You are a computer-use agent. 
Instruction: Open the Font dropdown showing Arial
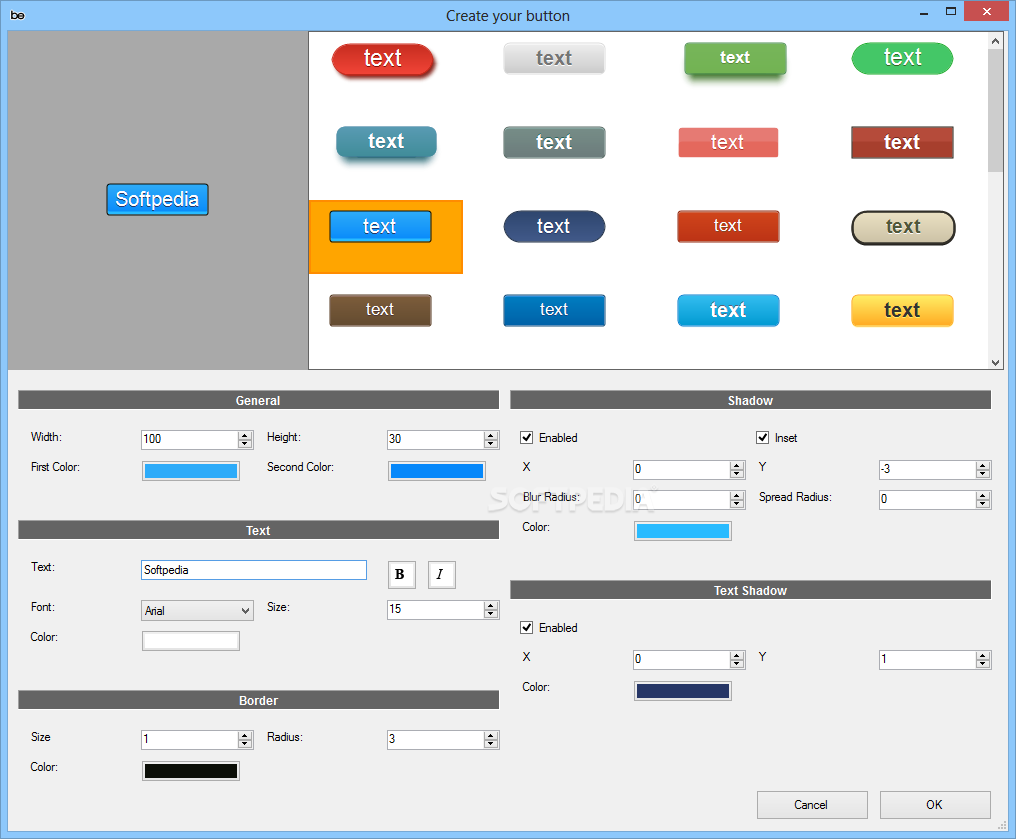pyautogui.click(x=197, y=610)
